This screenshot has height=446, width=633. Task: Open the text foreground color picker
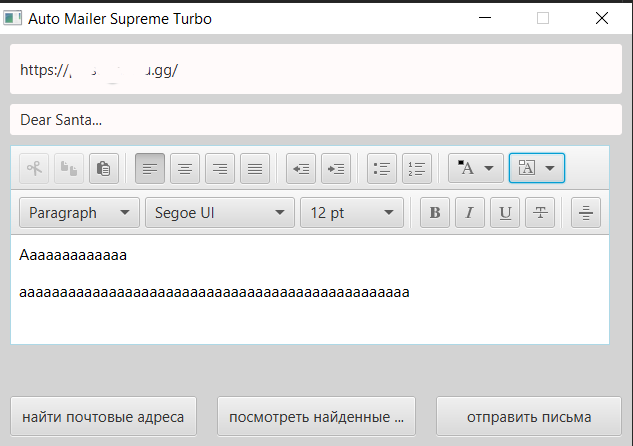click(476, 168)
